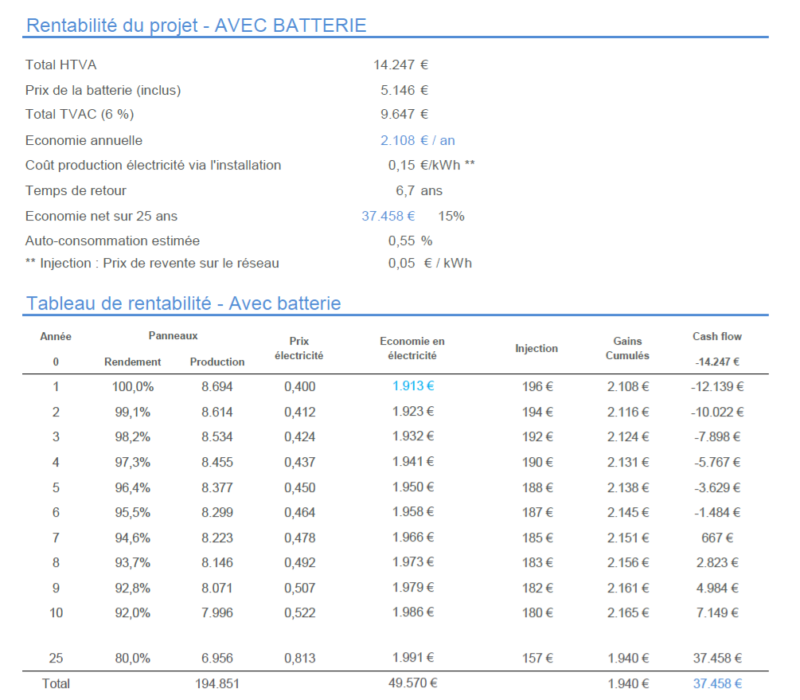Select the Total TVAC value 9.647 €
This screenshot has height=700, width=800.
(405, 115)
